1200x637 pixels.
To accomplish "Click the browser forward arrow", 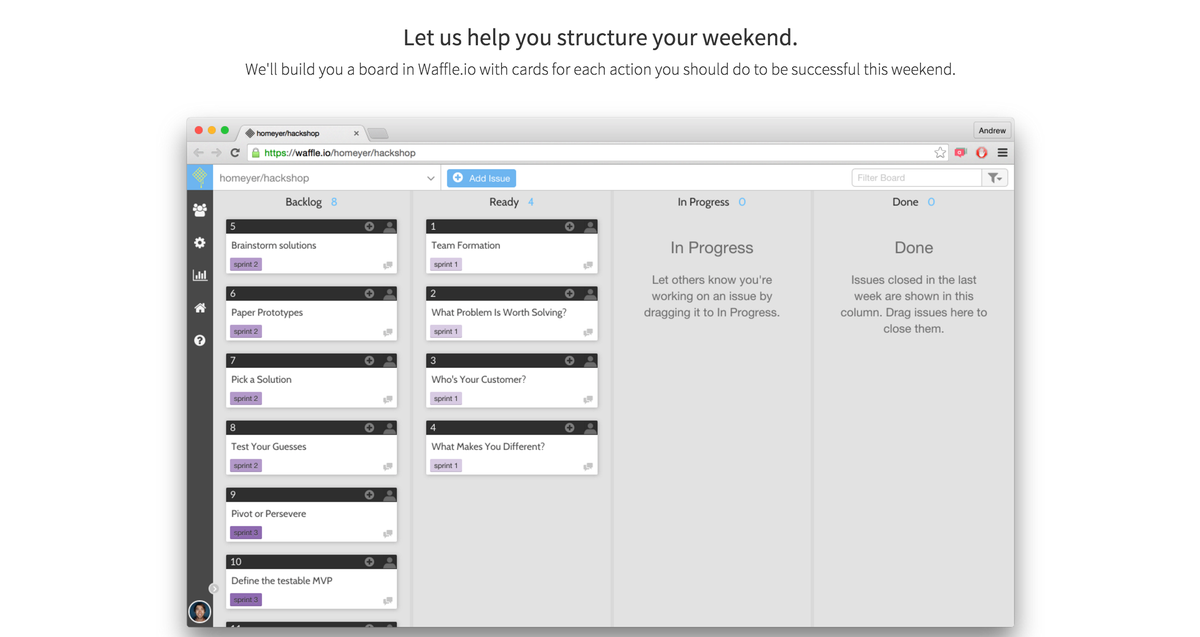I will click(x=216, y=153).
